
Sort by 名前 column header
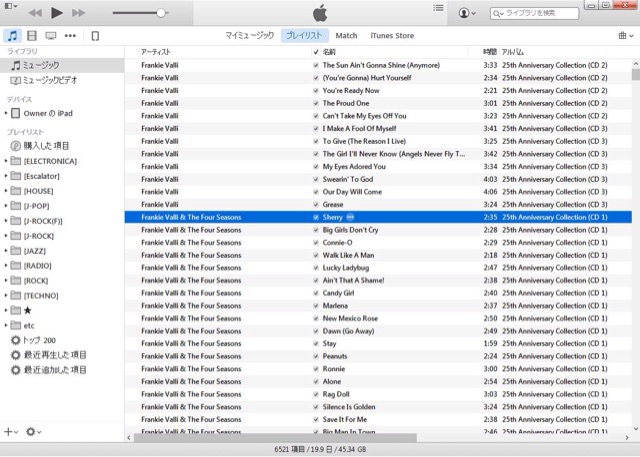point(395,52)
